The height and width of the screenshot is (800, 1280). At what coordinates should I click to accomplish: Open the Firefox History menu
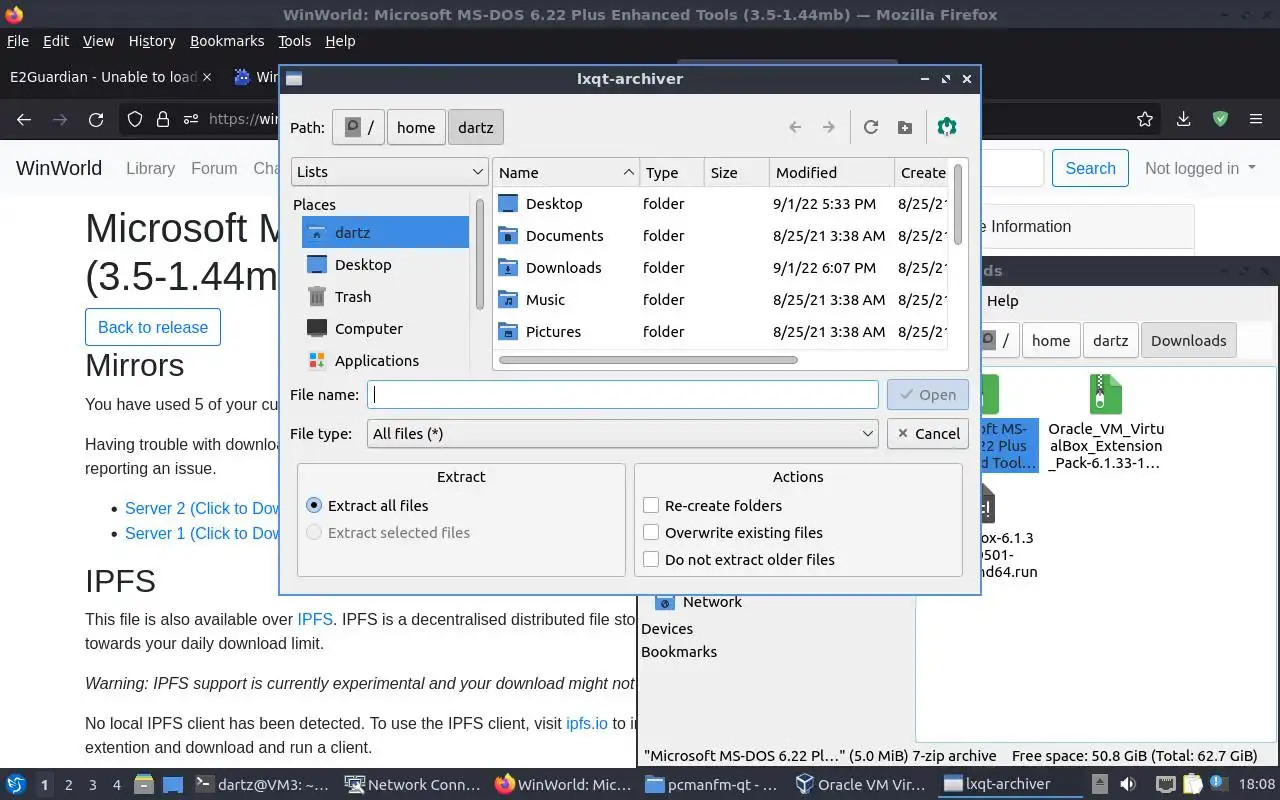tap(152, 41)
